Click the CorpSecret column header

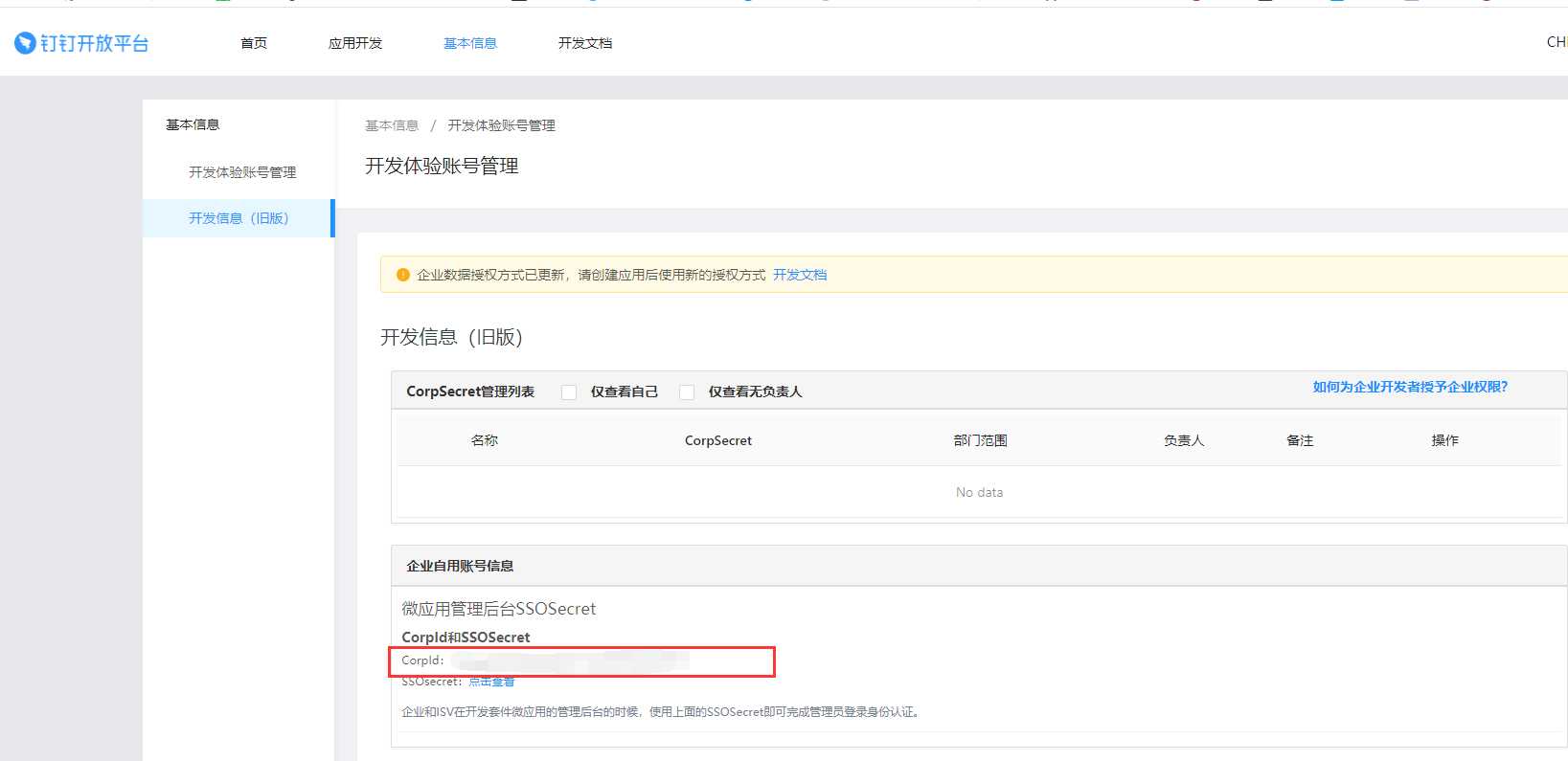pos(718,440)
